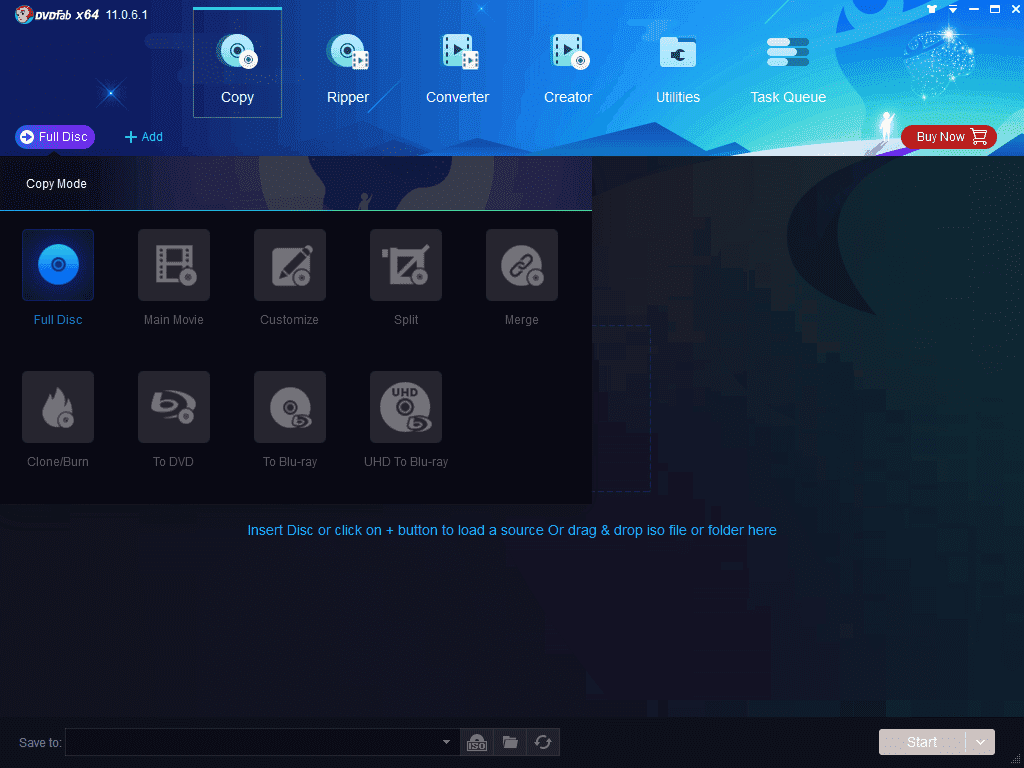The height and width of the screenshot is (768, 1024).
Task: Click the Add source button
Action: (144, 136)
